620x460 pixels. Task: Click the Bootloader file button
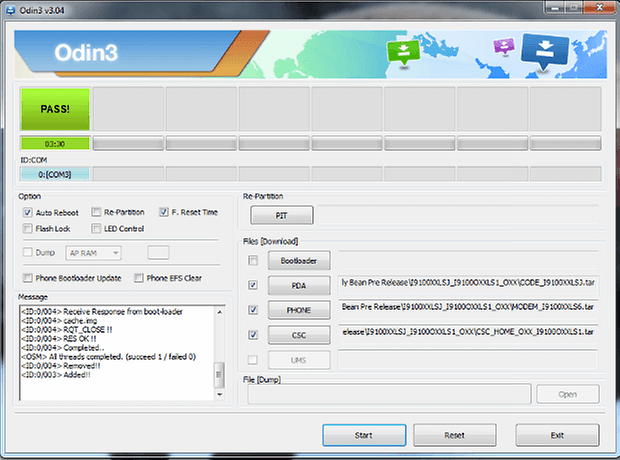point(299,261)
